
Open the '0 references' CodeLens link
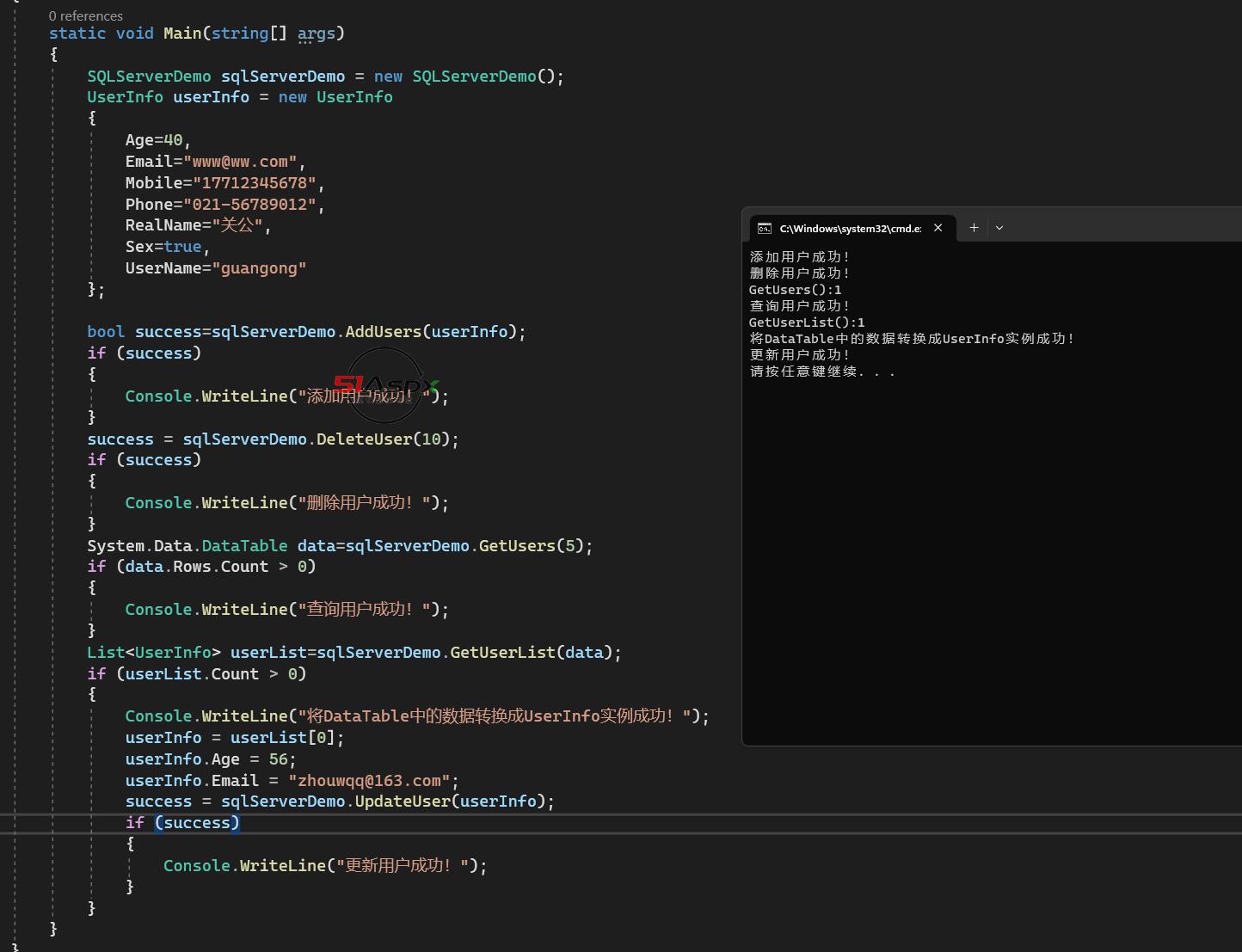(85, 15)
